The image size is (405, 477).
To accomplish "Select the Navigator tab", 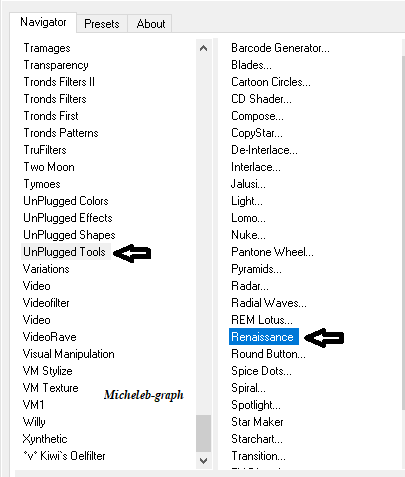I will (x=43, y=22).
